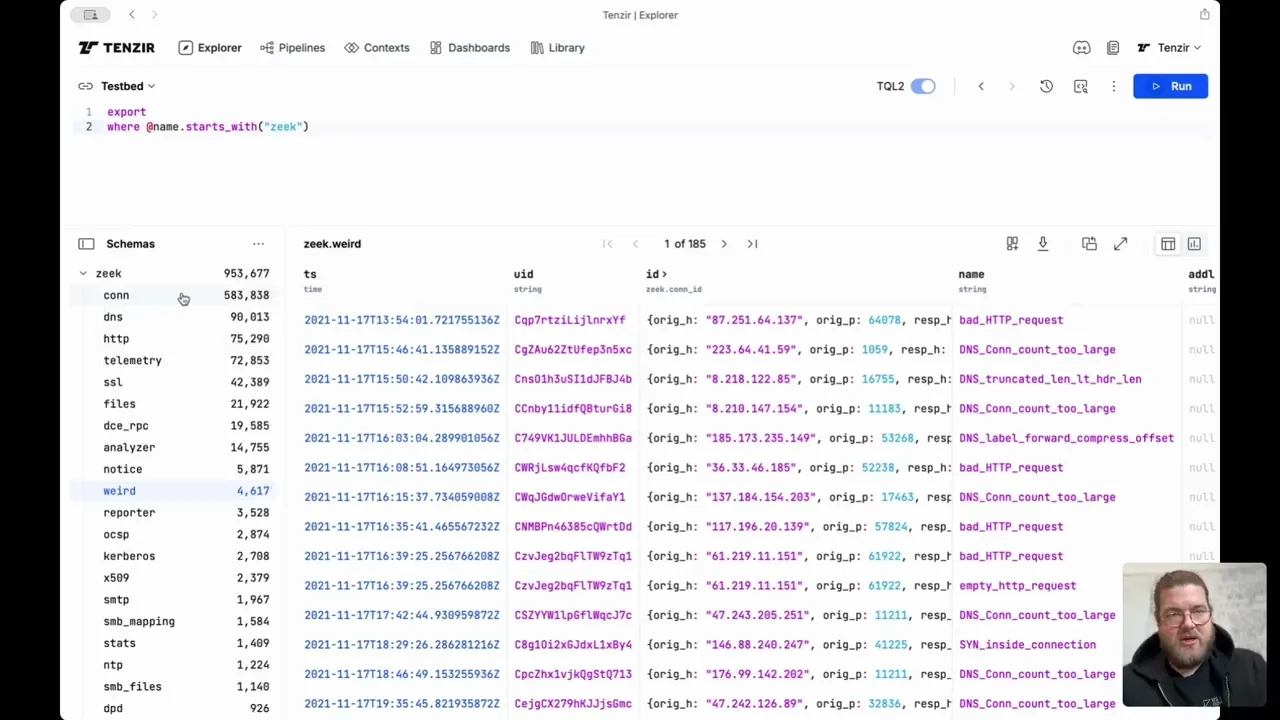
Task: Open the run history clock icon
Action: point(1046,86)
